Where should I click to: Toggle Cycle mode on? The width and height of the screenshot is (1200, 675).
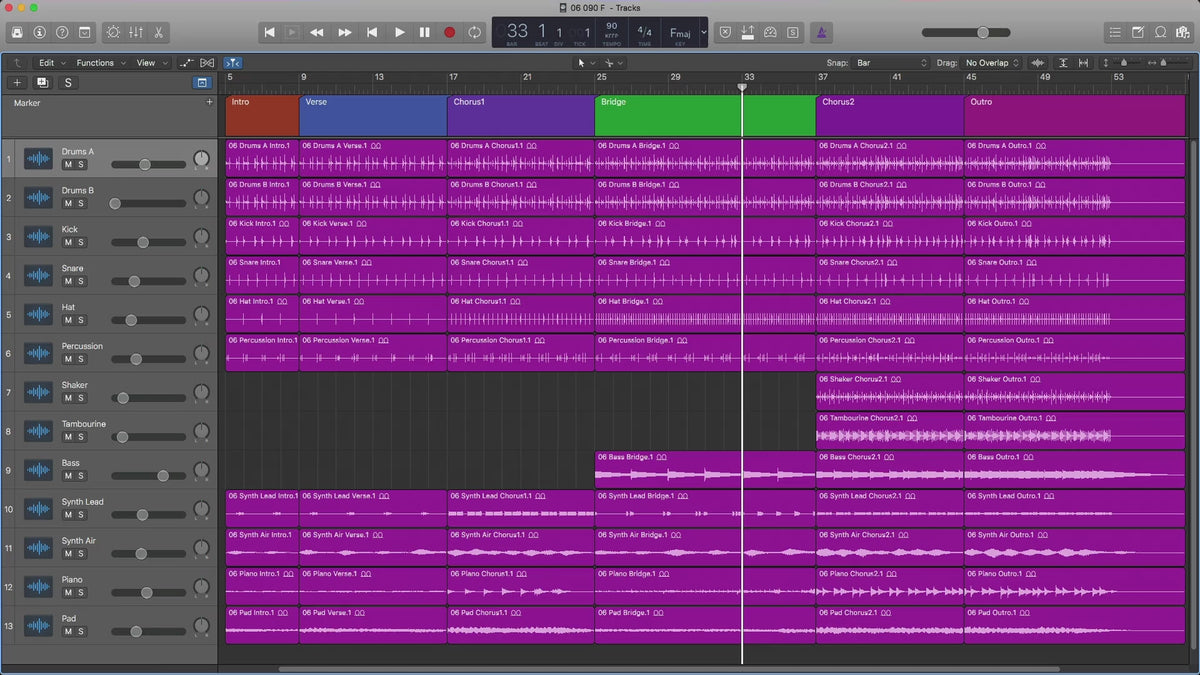coord(474,32)
